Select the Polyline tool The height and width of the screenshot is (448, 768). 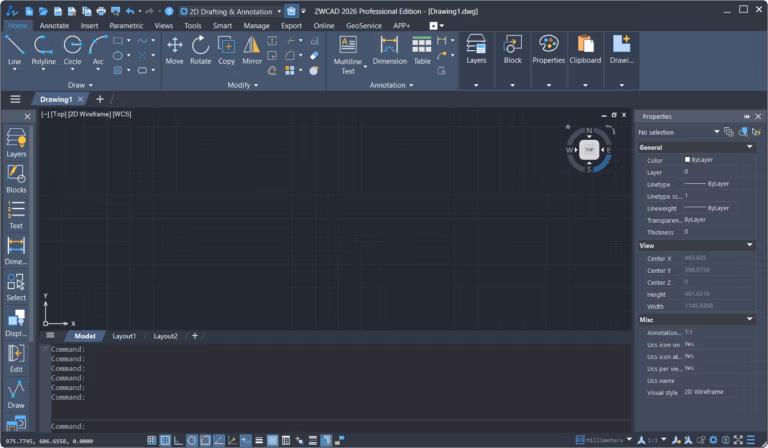[x=43, y=50]
